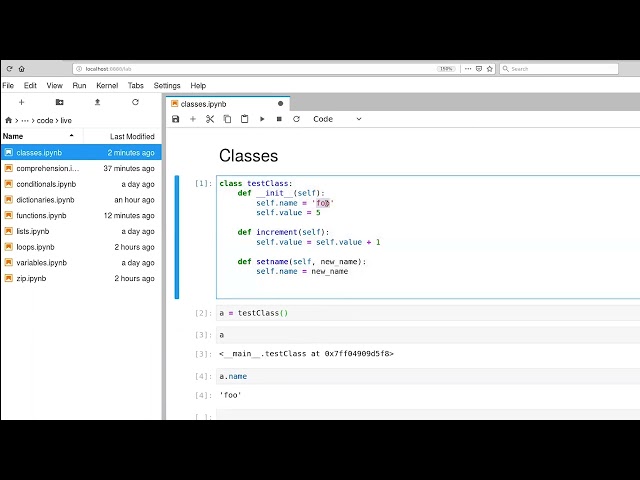Open the Settings menu
Image resolution: width=640 pixels, height=480 pixels.
[x=167, y=86]
